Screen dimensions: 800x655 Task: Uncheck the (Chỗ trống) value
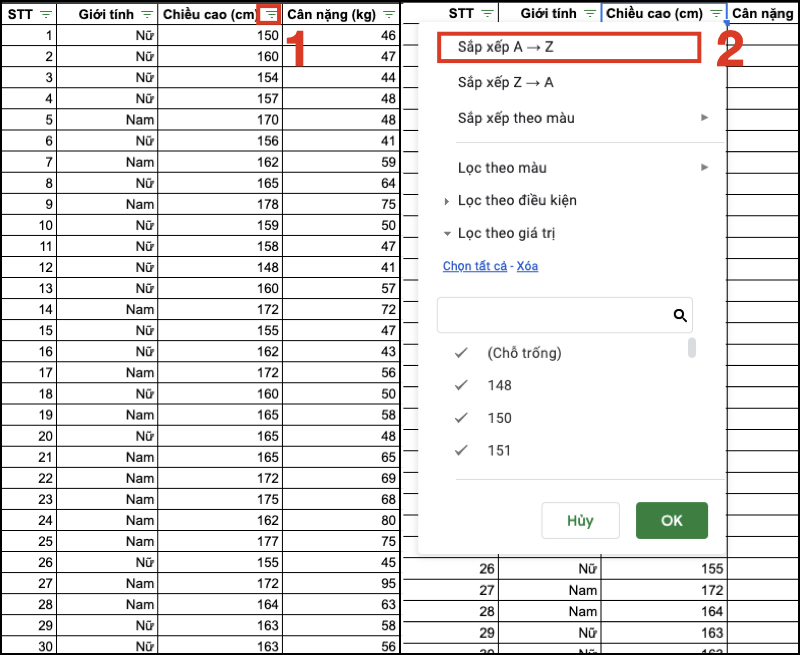tap(461, 353)
